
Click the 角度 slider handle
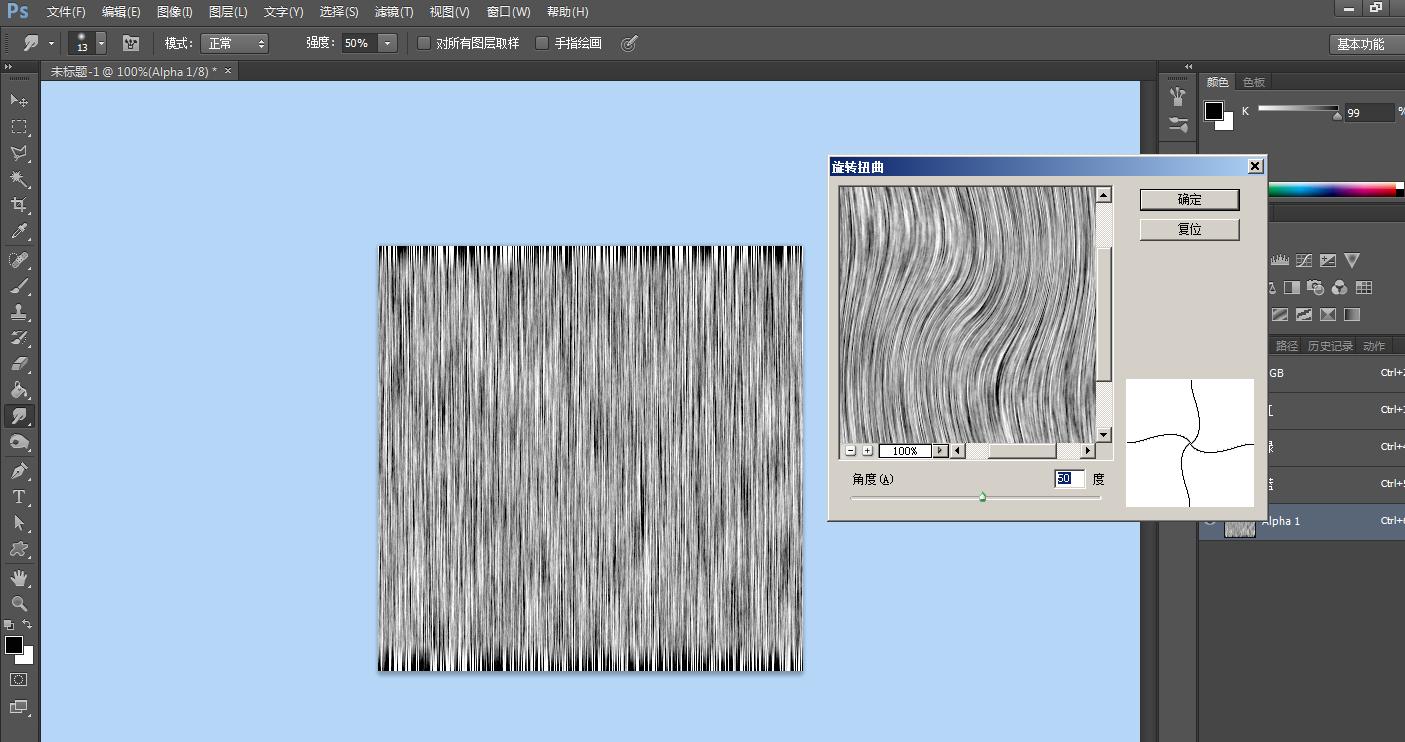(x=982, y=496)
